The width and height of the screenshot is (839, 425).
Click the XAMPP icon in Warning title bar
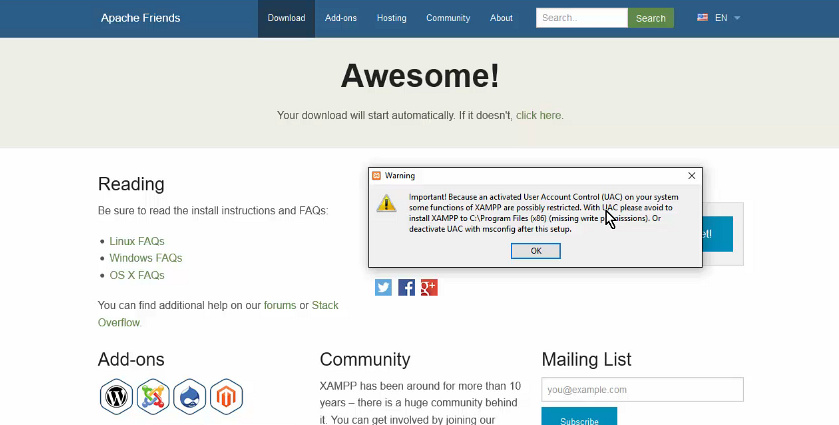377,176
